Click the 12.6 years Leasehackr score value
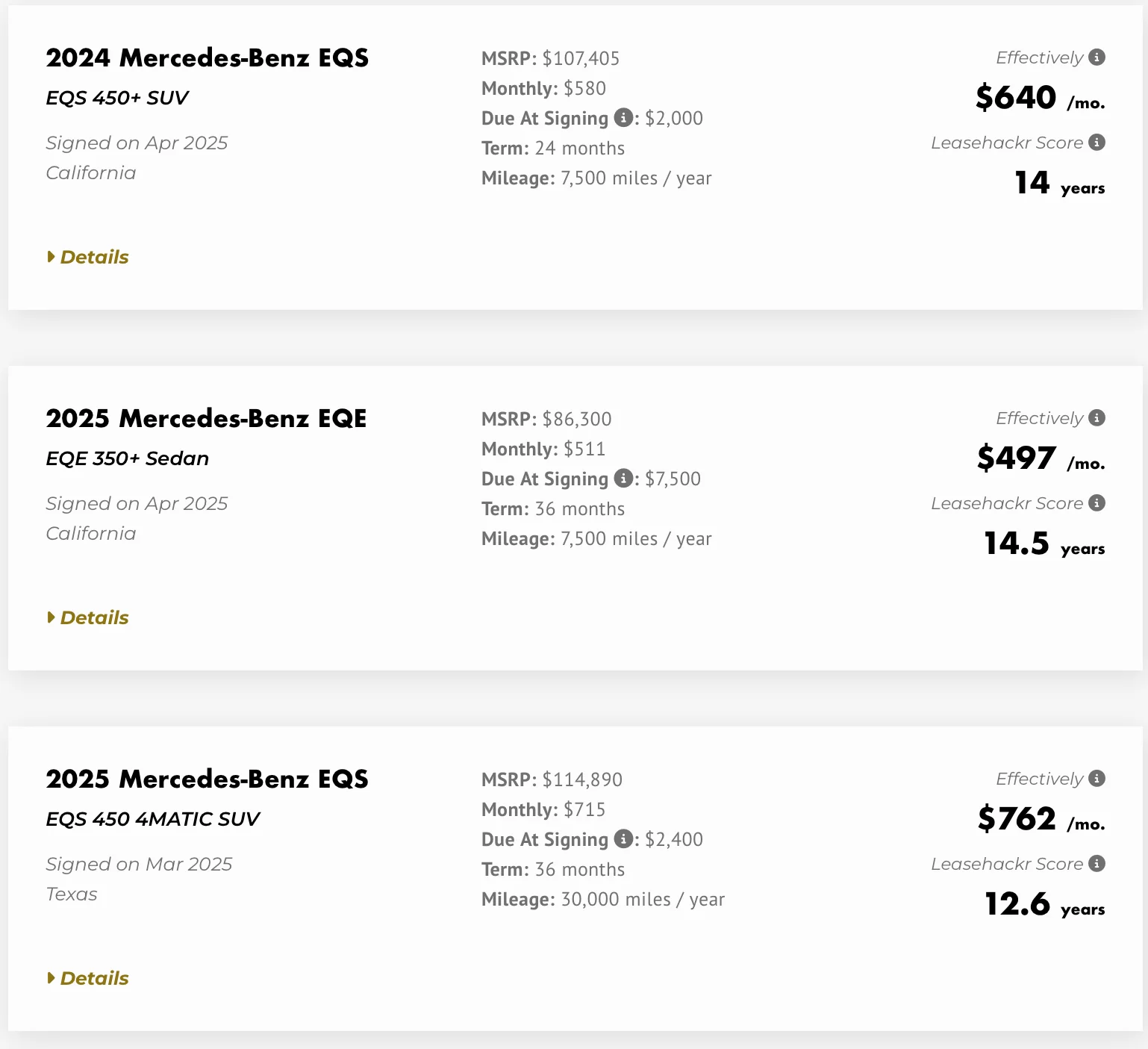The height and width of the screenshot is (1049, 1148). tap(1045, 904)
